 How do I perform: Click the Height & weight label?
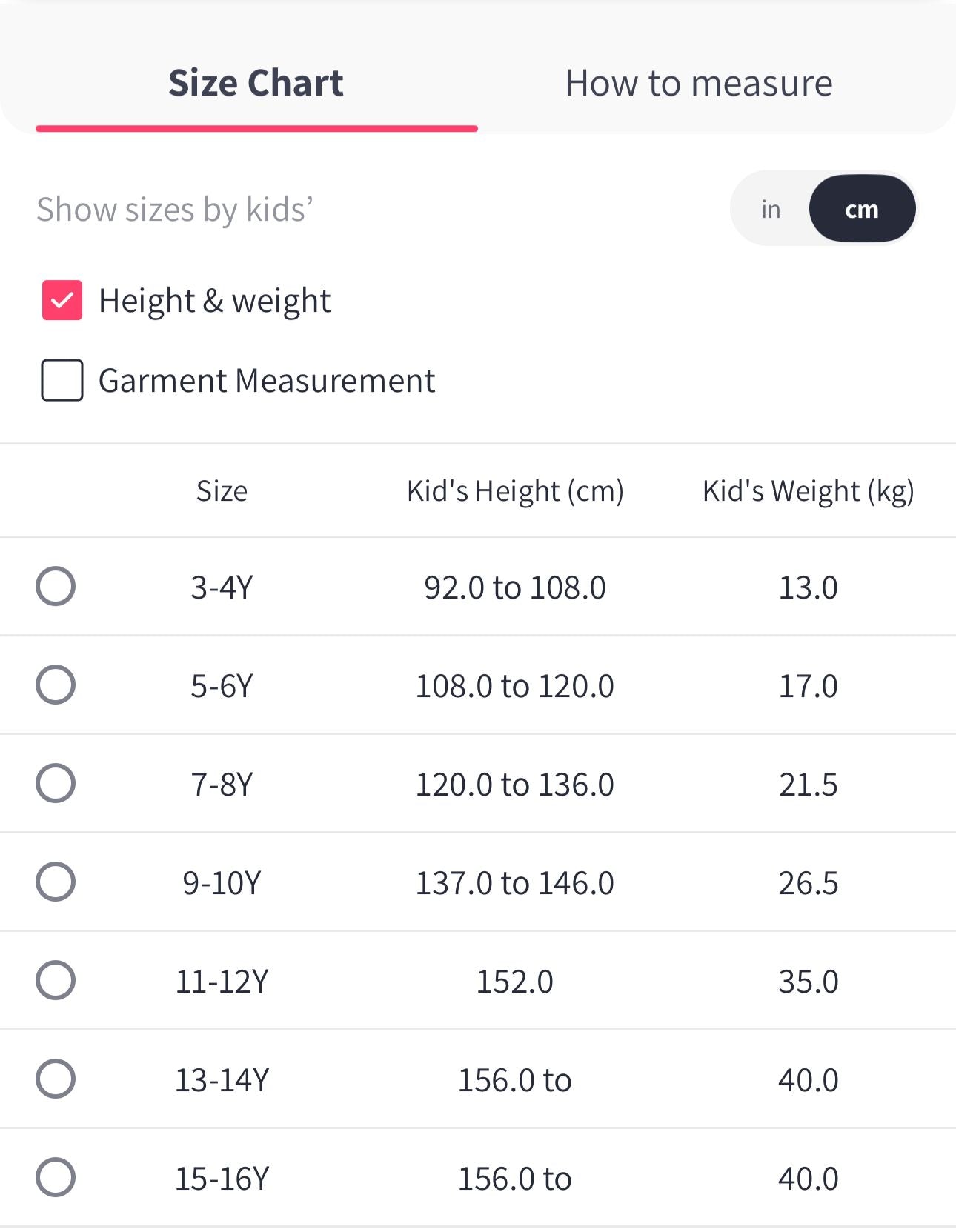(x=215, y=301)
